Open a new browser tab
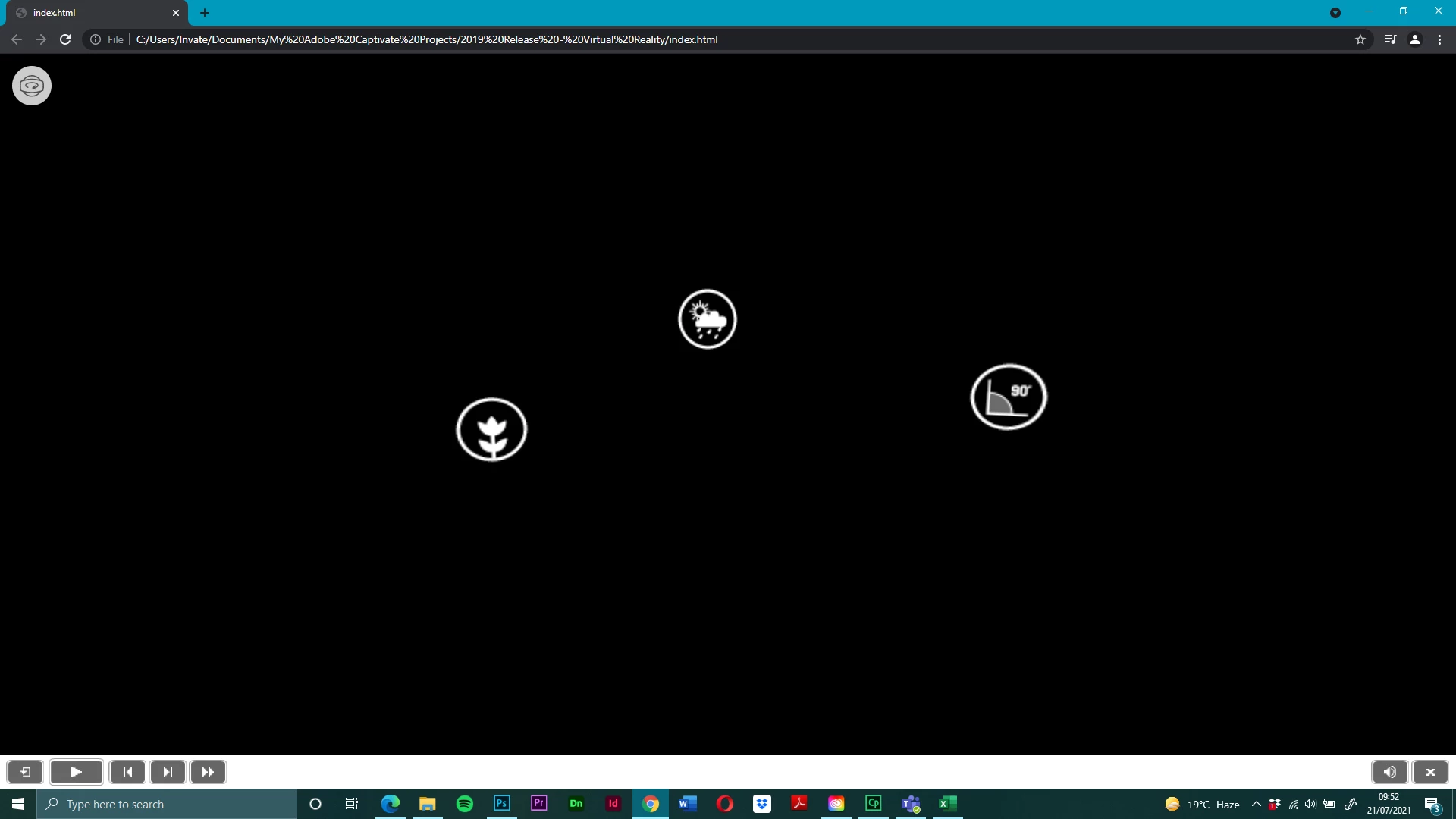Image resolution: width=1456 pixels, height=819 pixels. point(205,13)
